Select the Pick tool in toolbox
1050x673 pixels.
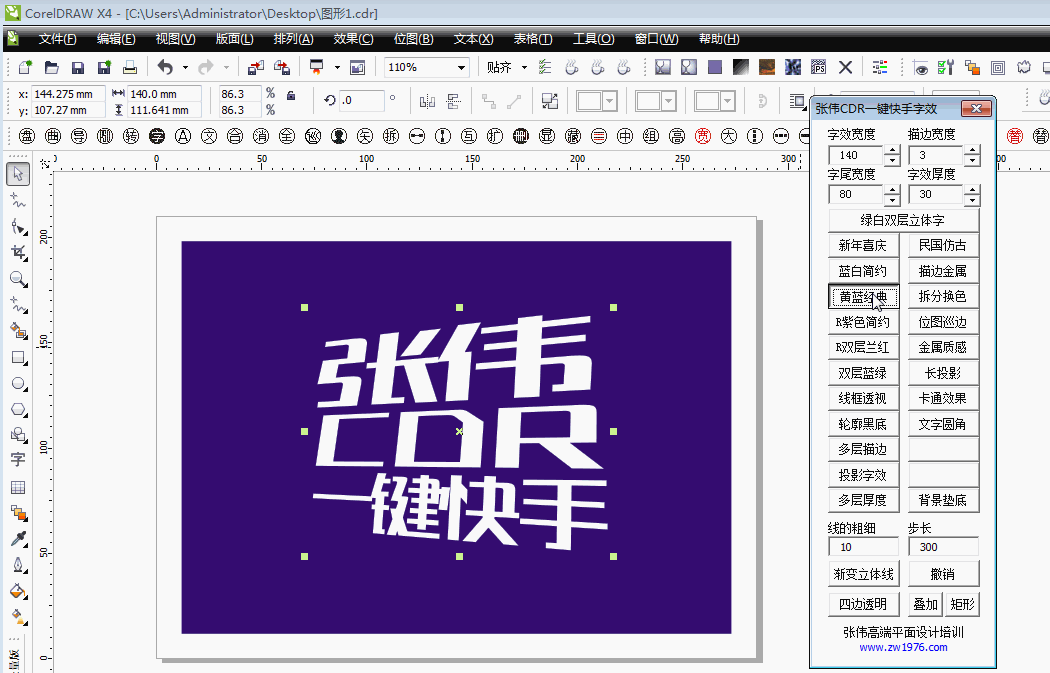[18, 173]
